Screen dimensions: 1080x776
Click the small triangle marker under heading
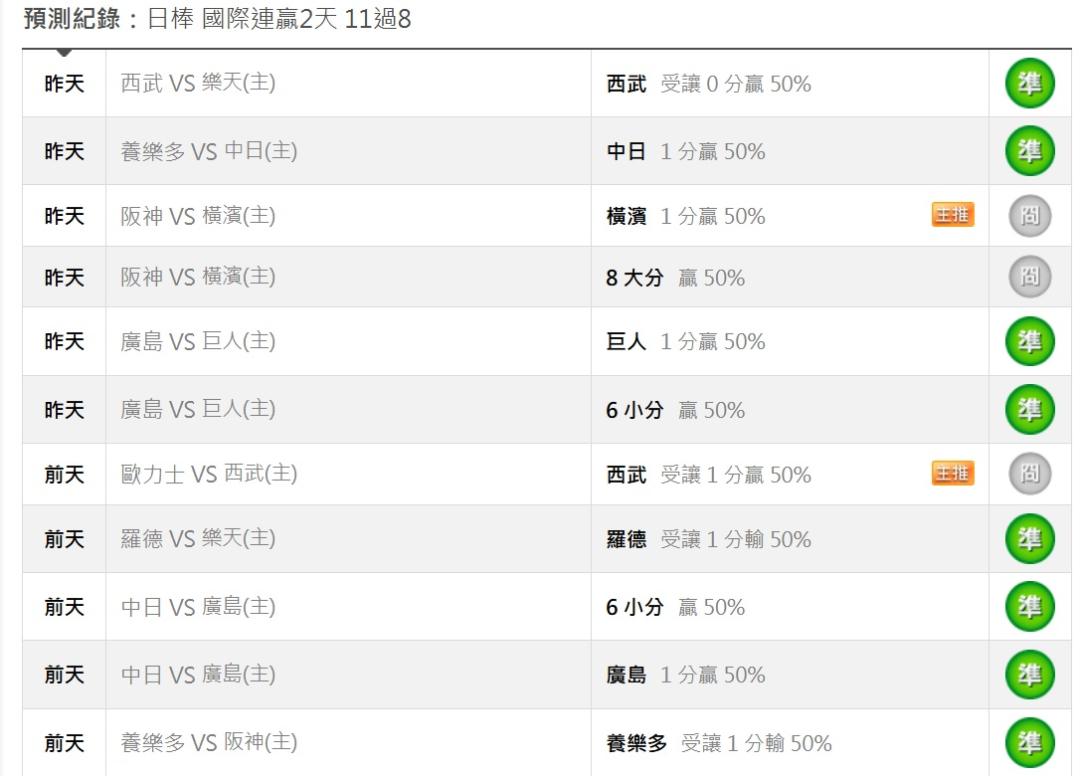(x=63, y=52)
